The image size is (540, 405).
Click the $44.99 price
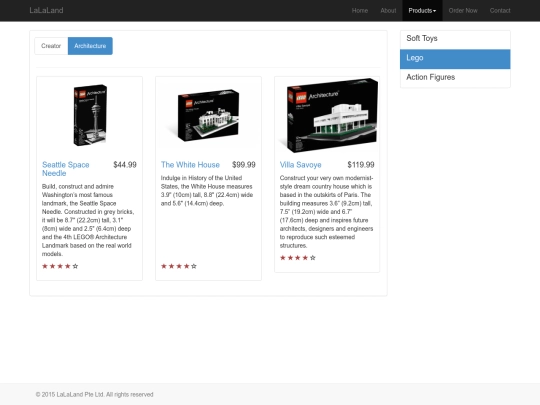(x=125, y=165)
